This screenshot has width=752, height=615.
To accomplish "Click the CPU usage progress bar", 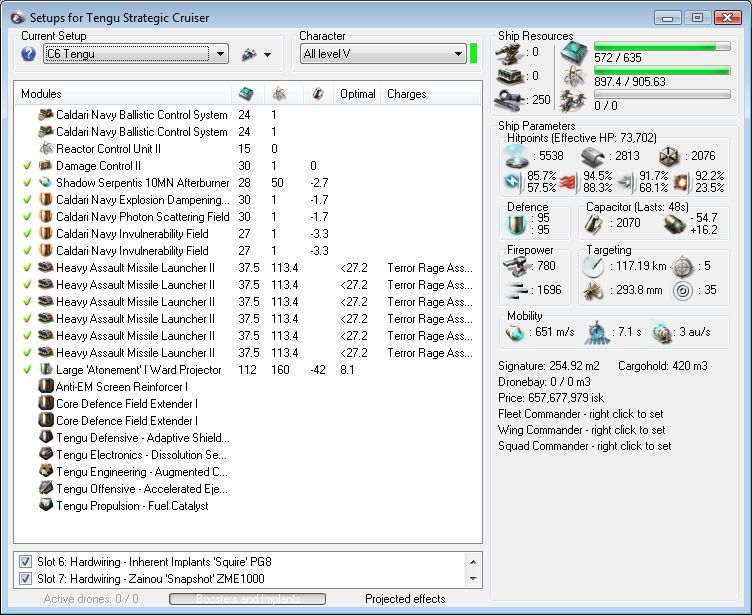I will coord(662,46).
